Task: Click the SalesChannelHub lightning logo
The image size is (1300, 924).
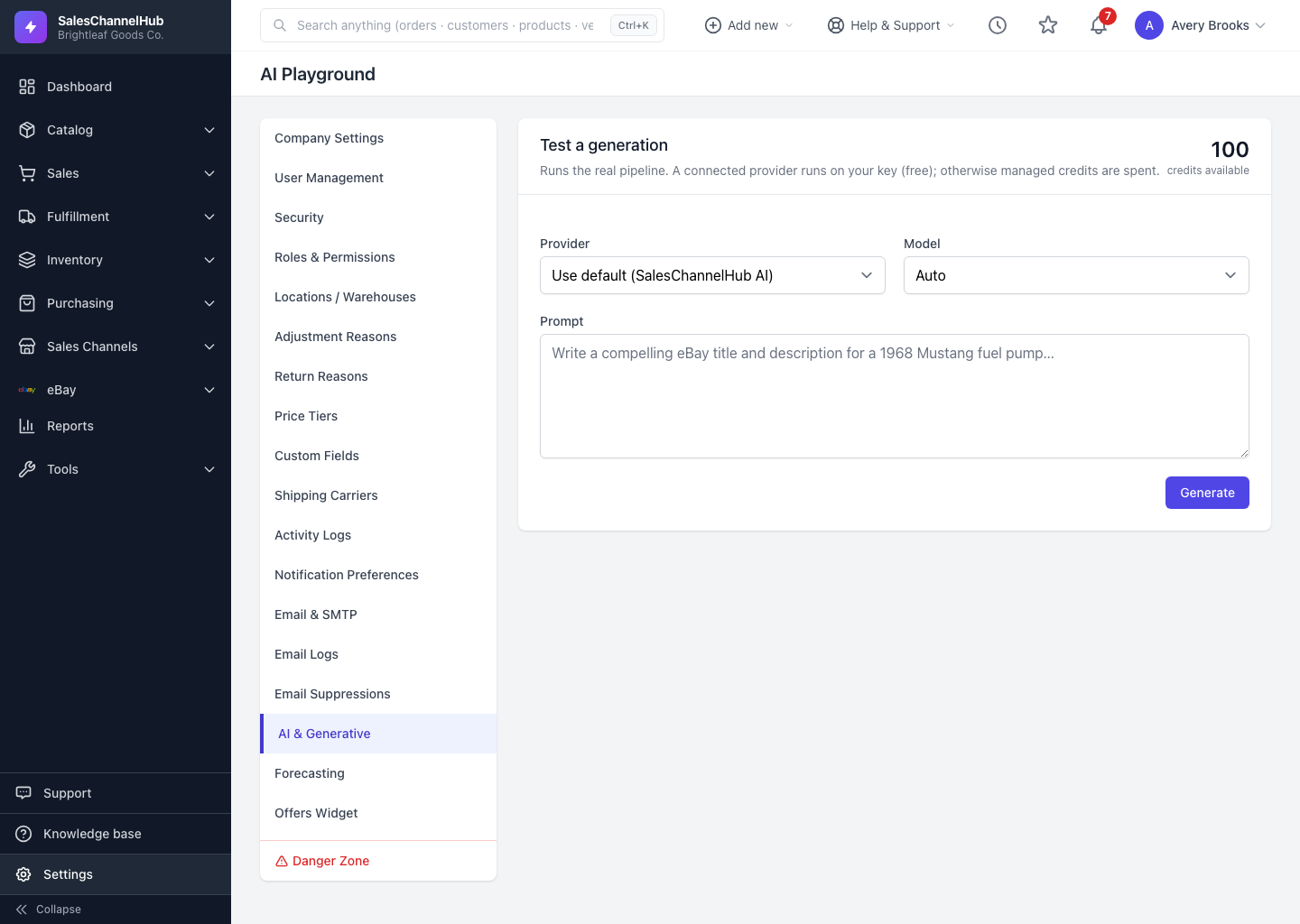Action: pyautogui.click(x=31, y=27)
